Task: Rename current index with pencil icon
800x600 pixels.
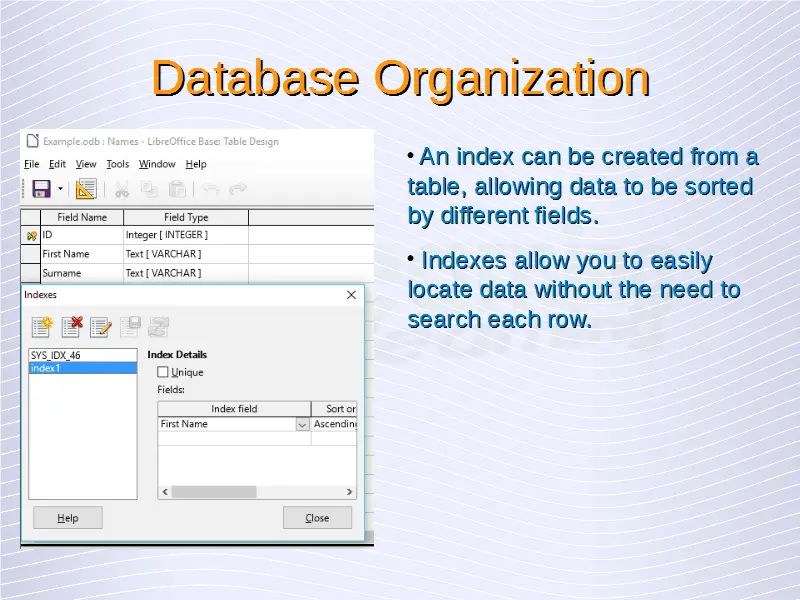Action: pos(101,326)
